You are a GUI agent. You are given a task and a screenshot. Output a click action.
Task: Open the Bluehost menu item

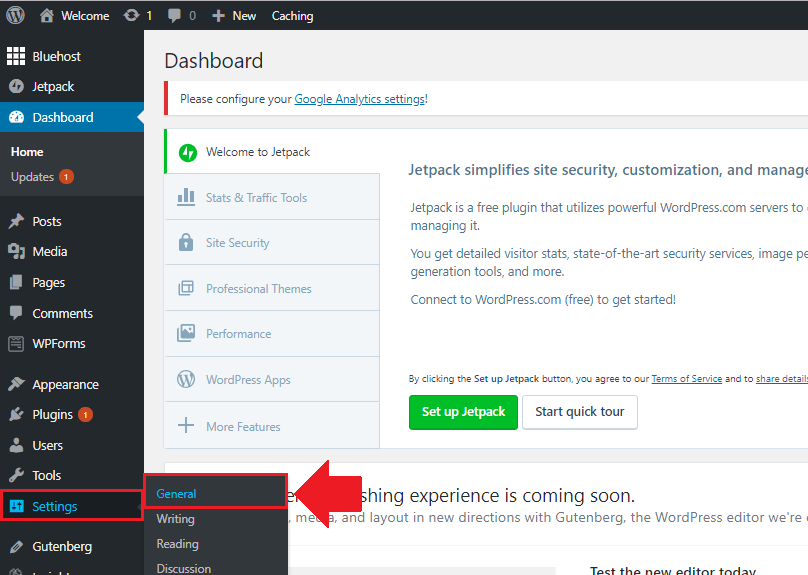coord(56,56)
